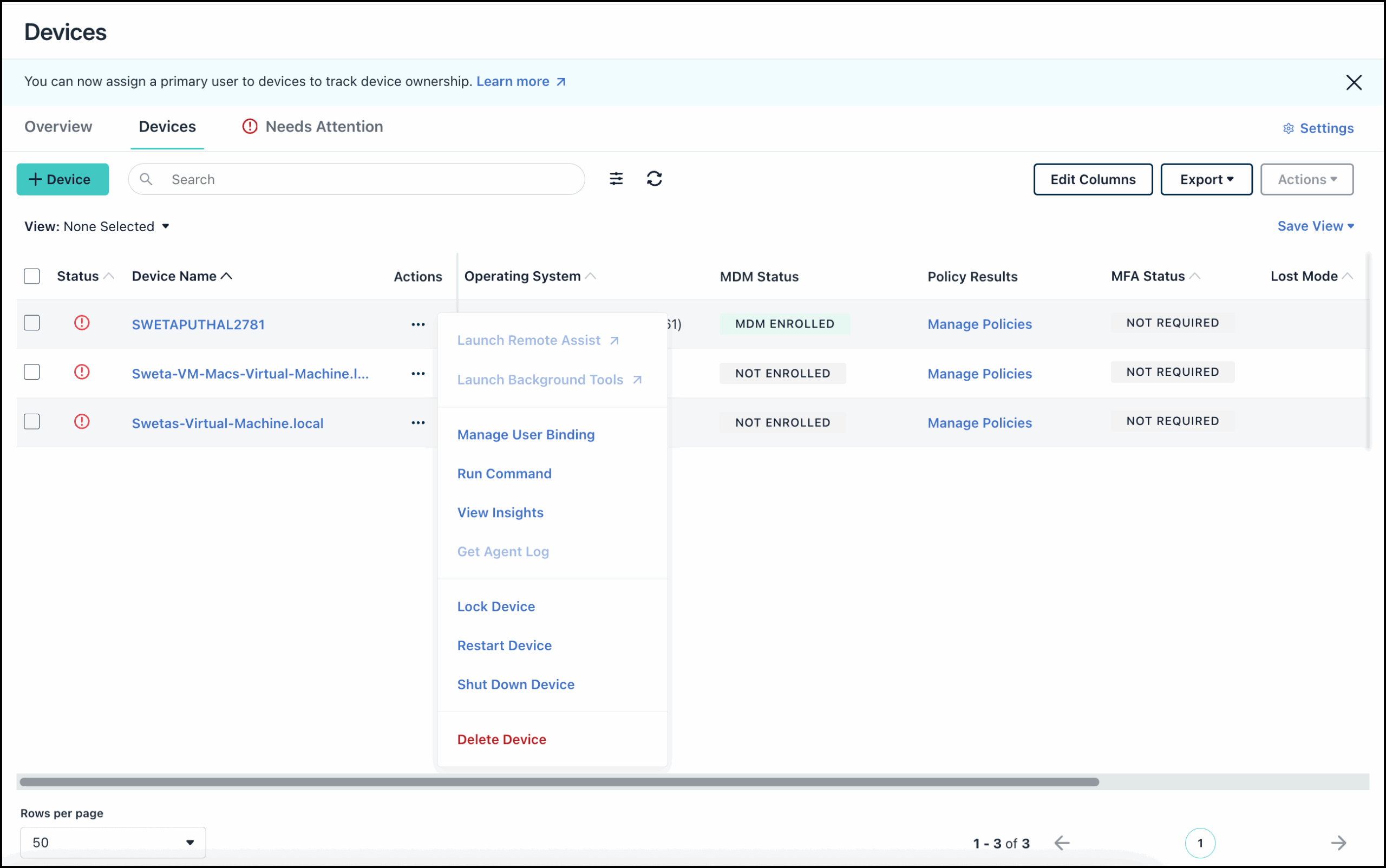Tick the select all devices checkbox
The height and width of the screenshot is (868, 1386).
(x=32, y=276)
